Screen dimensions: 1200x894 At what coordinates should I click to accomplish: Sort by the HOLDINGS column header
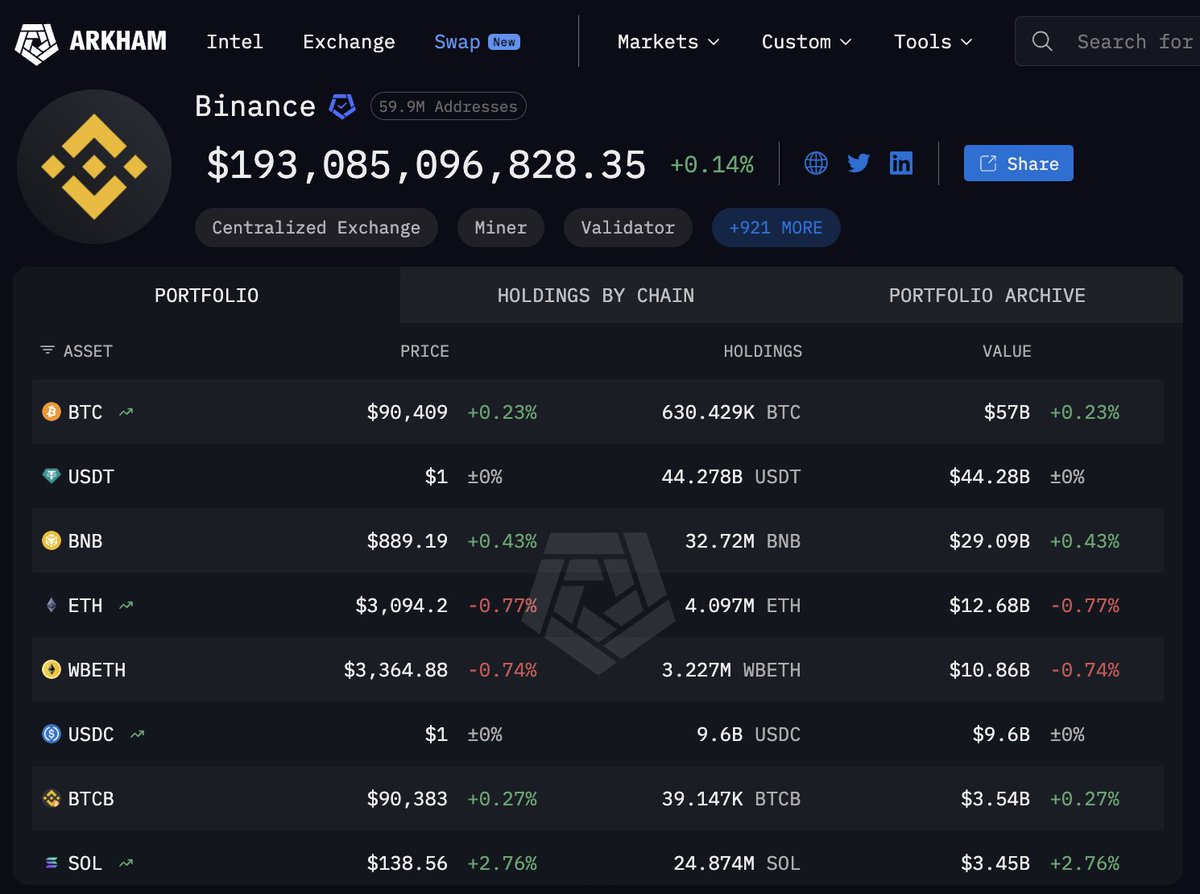[x=763, y=351]
